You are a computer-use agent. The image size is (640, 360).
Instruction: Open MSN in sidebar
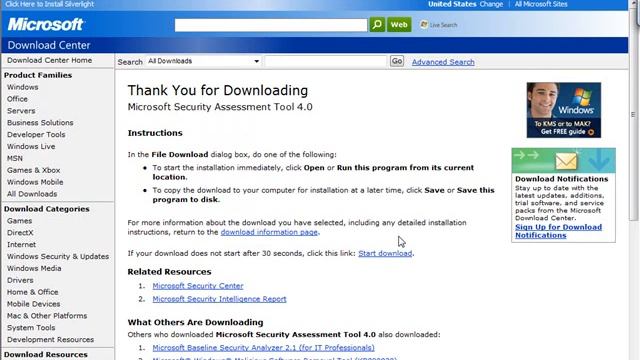[x=15, y=158]
